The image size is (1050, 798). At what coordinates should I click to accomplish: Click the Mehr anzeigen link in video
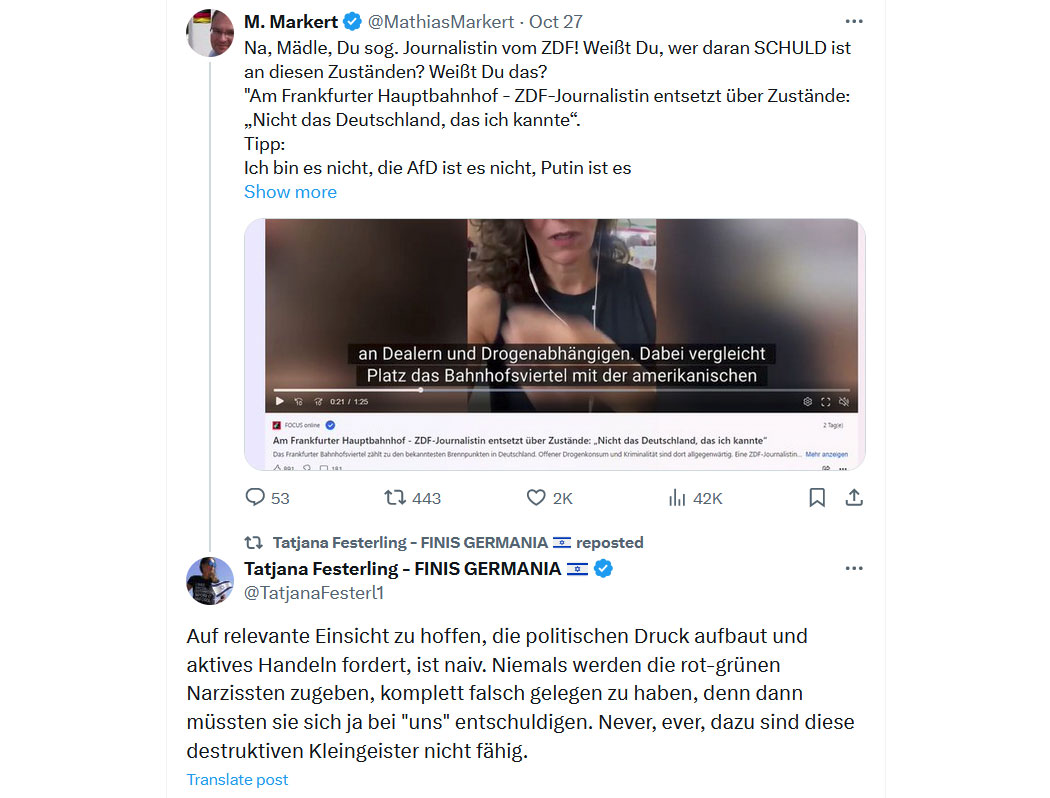pyautogui.click(x=826, y=454)
